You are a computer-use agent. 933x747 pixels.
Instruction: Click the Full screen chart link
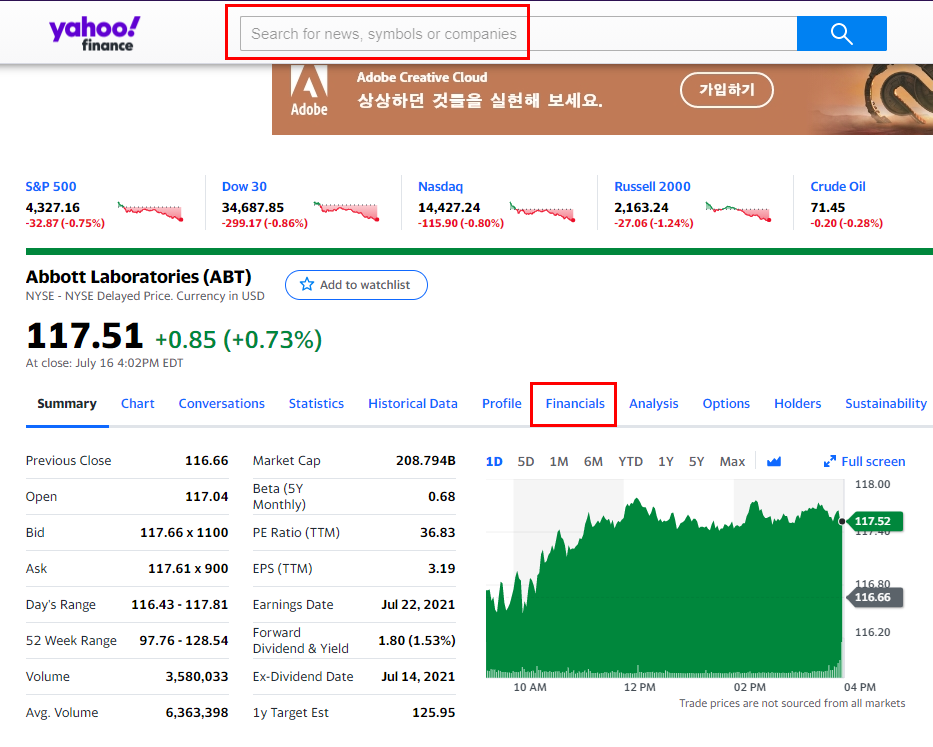865,461
